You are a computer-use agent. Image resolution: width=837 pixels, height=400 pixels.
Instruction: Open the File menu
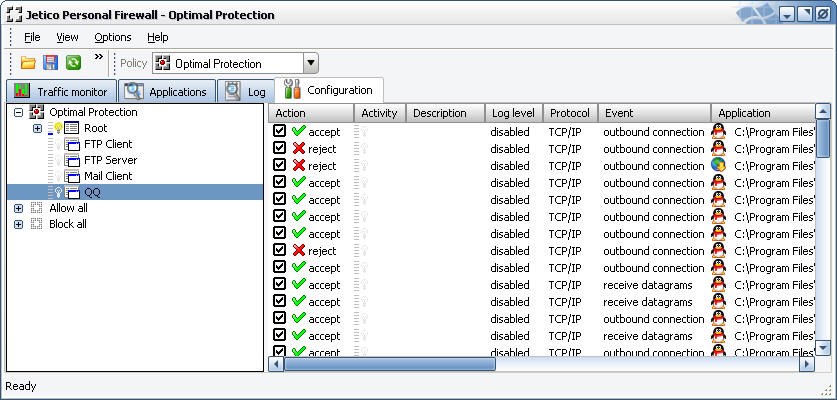(32, 37)
